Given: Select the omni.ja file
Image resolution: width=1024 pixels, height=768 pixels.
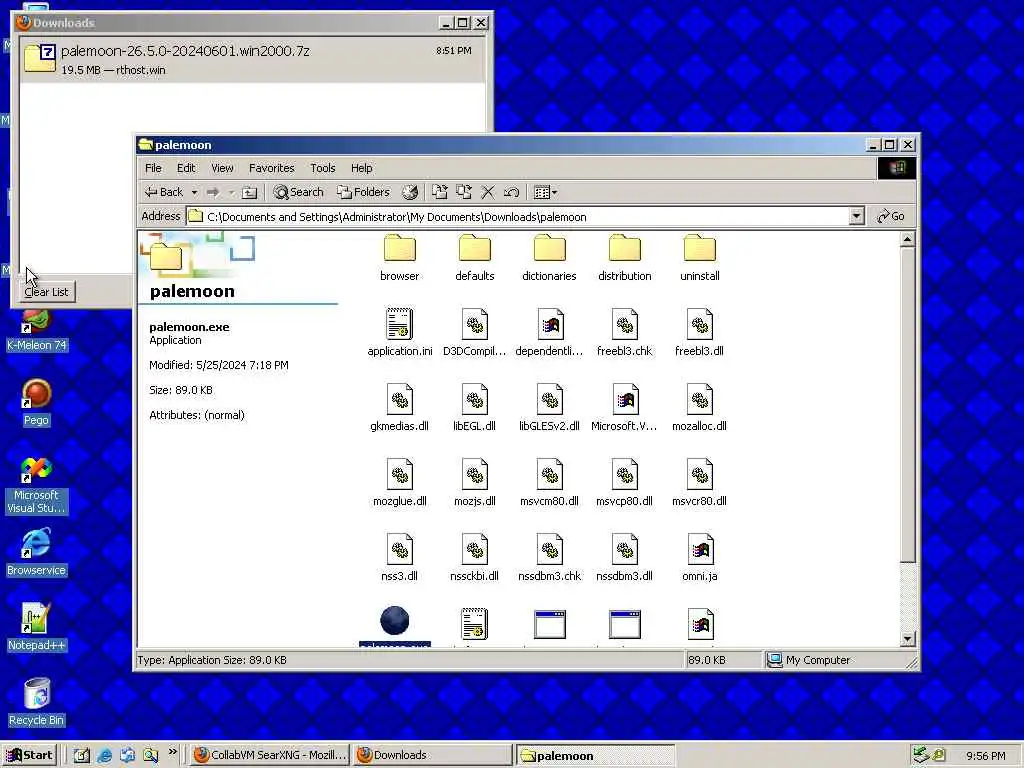Looking at the screenshot, I should click(x=699, y=558).
